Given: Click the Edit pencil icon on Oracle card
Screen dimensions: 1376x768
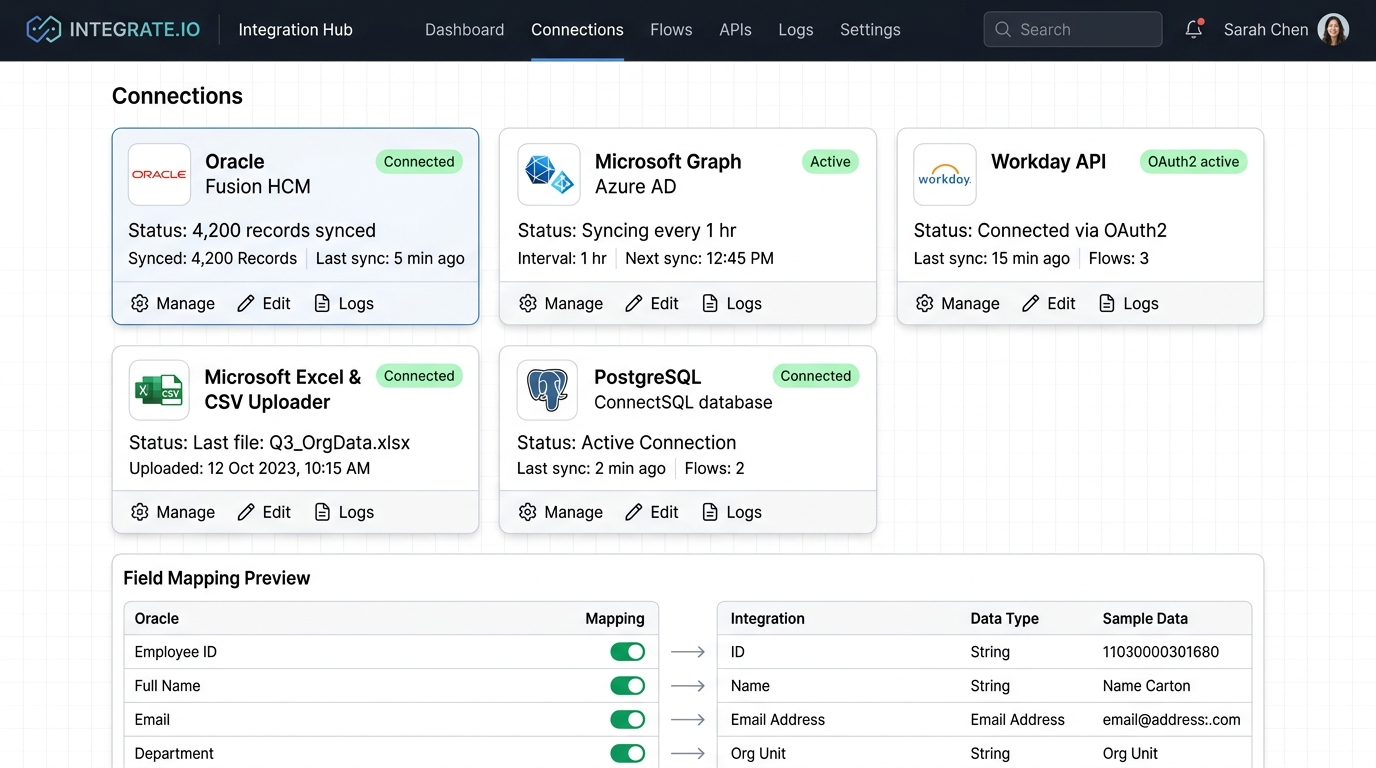Looking at the screenshot, I should pos(246,303).
